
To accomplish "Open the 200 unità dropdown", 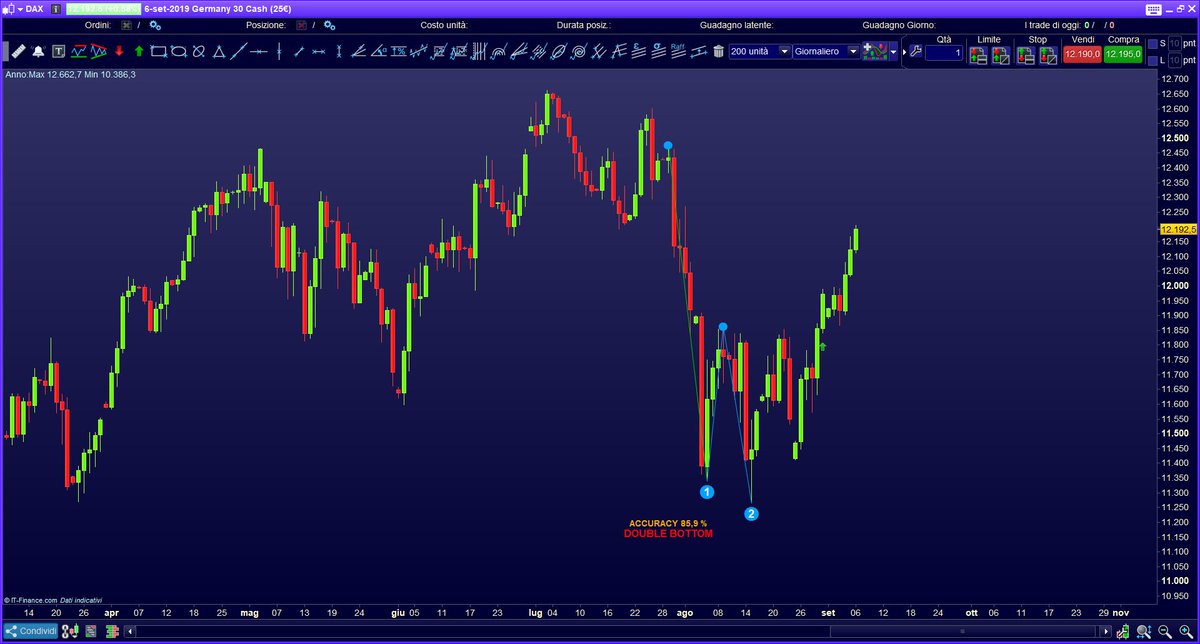I will click(760, 52).
